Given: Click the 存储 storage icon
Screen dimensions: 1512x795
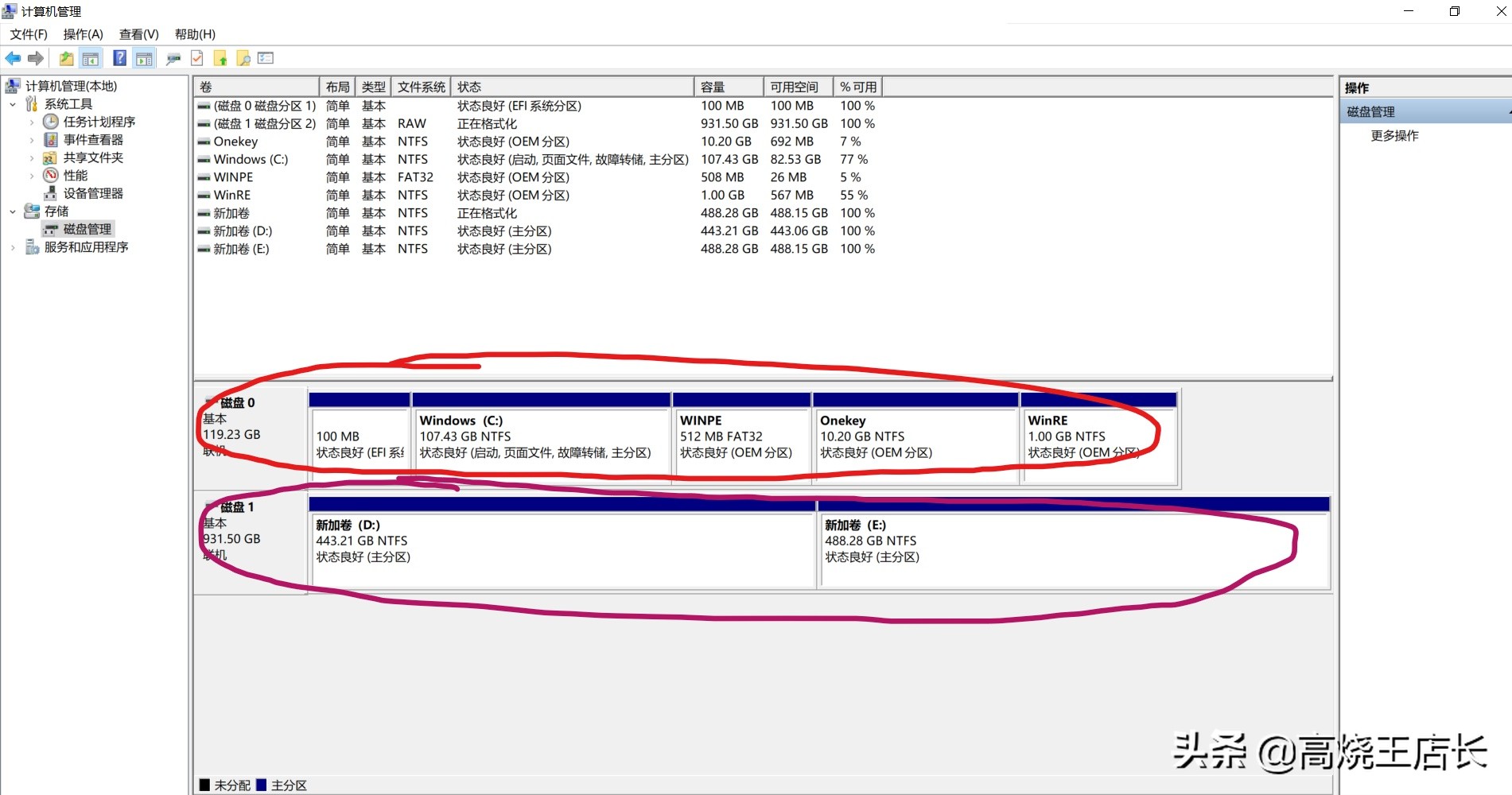Looking at the screenshot, I should (x=32, y=211).
